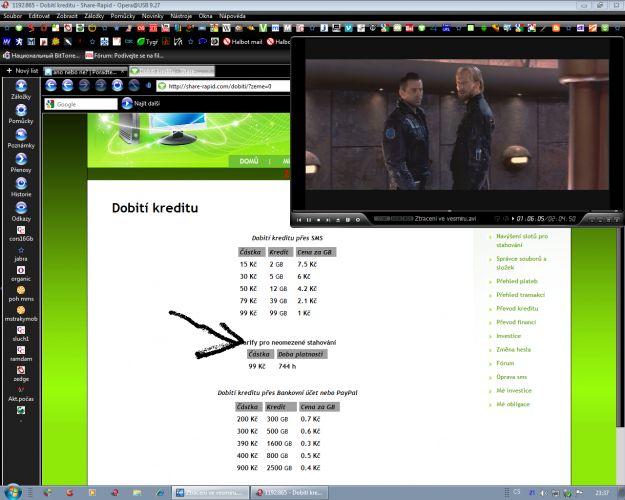Open the Přehled plateb link
Screen dimensions: 625x500
[x=517, y=281]
